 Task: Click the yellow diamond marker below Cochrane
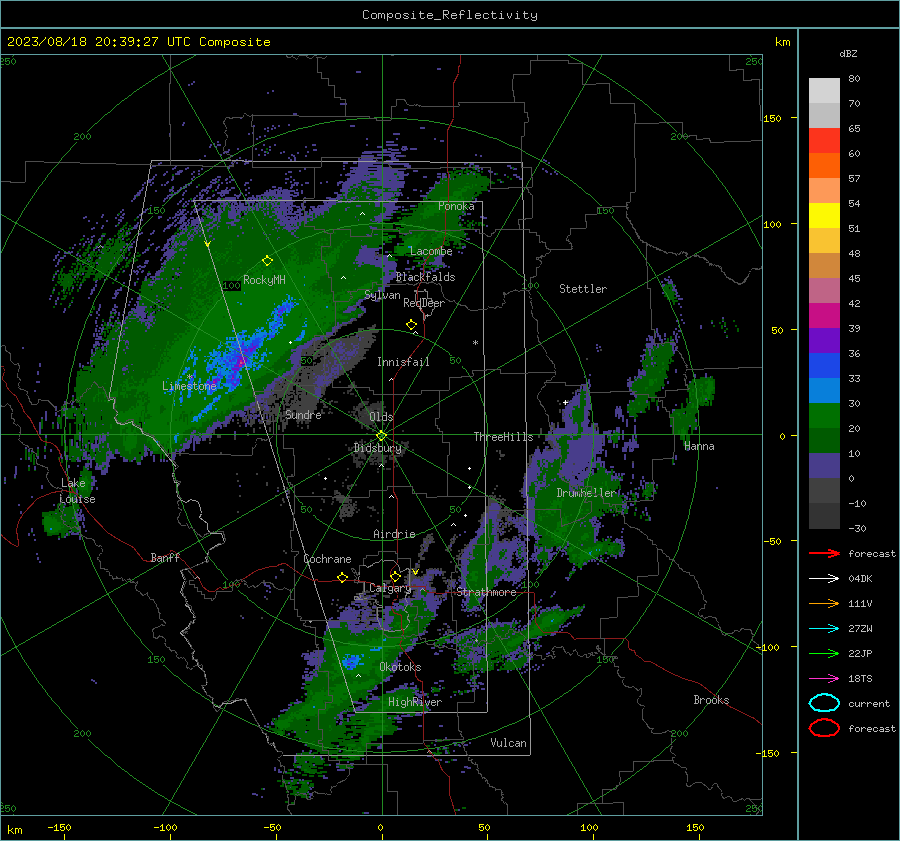click(342, 577)
